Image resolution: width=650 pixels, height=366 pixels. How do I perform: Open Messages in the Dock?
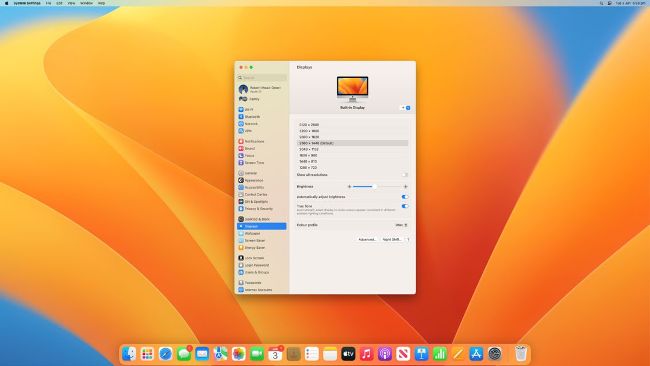click(x=184, y=354)
